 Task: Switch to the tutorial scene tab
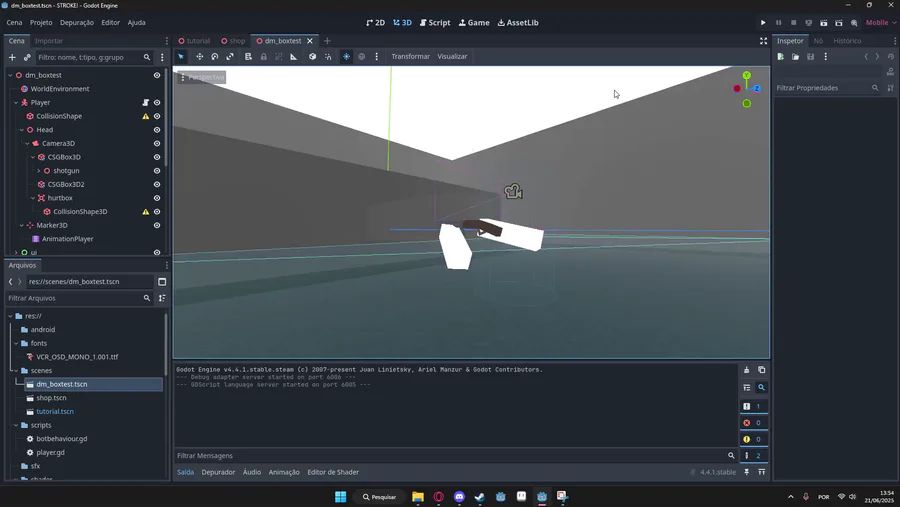194,41
